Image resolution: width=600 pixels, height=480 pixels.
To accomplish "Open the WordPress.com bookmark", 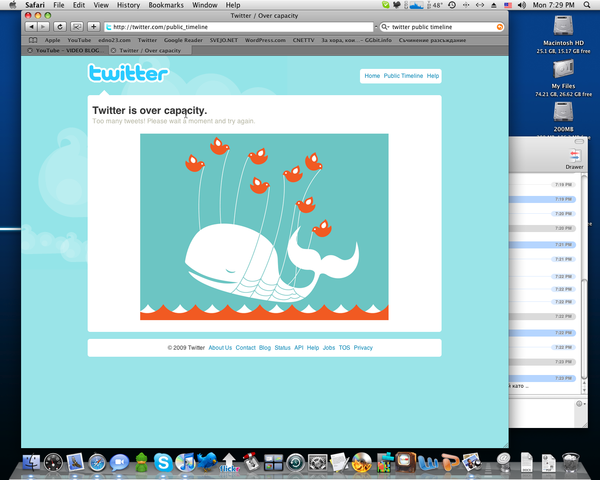I will tap(265, 40).
